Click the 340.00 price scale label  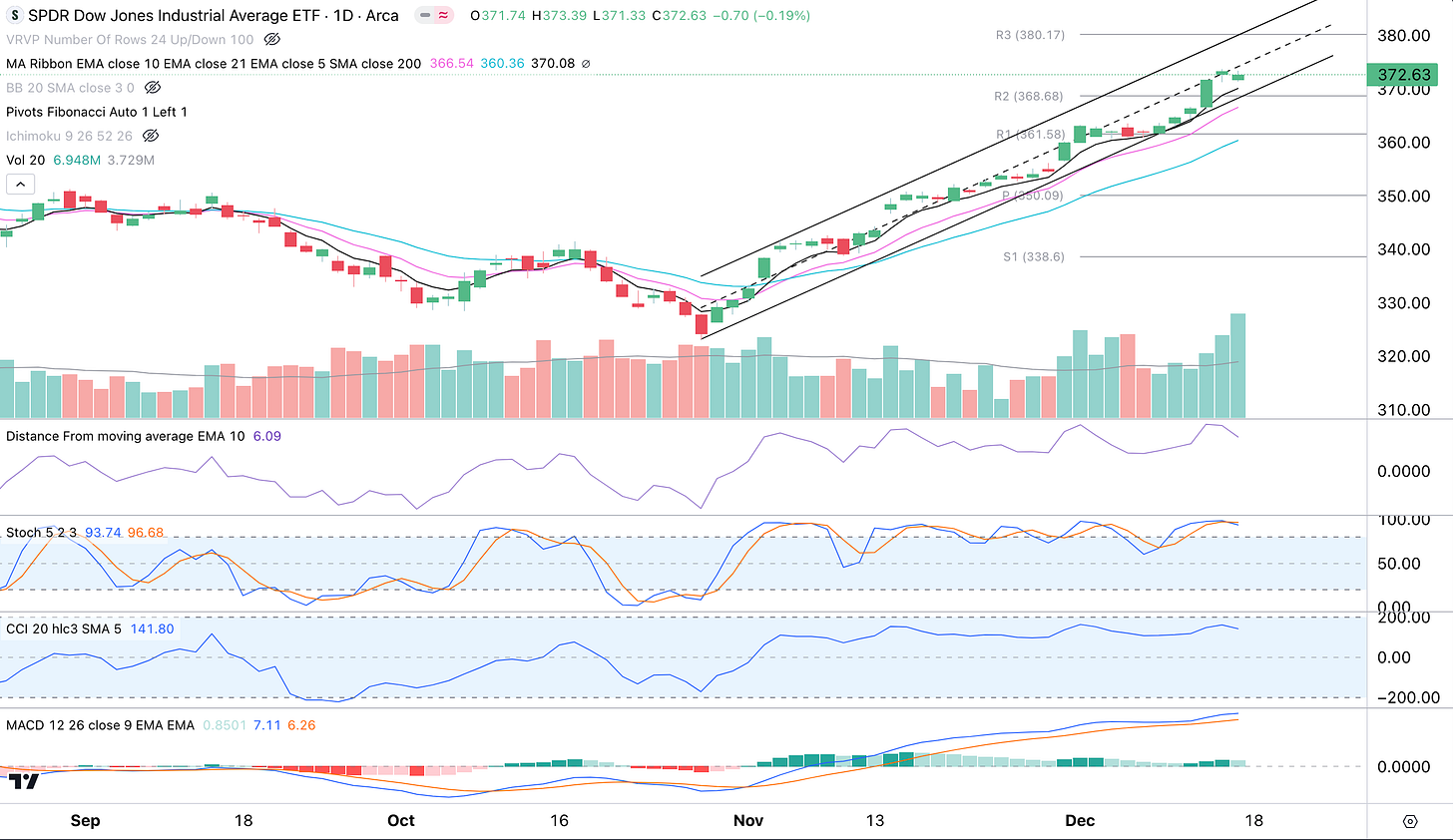coord(1404,249)
